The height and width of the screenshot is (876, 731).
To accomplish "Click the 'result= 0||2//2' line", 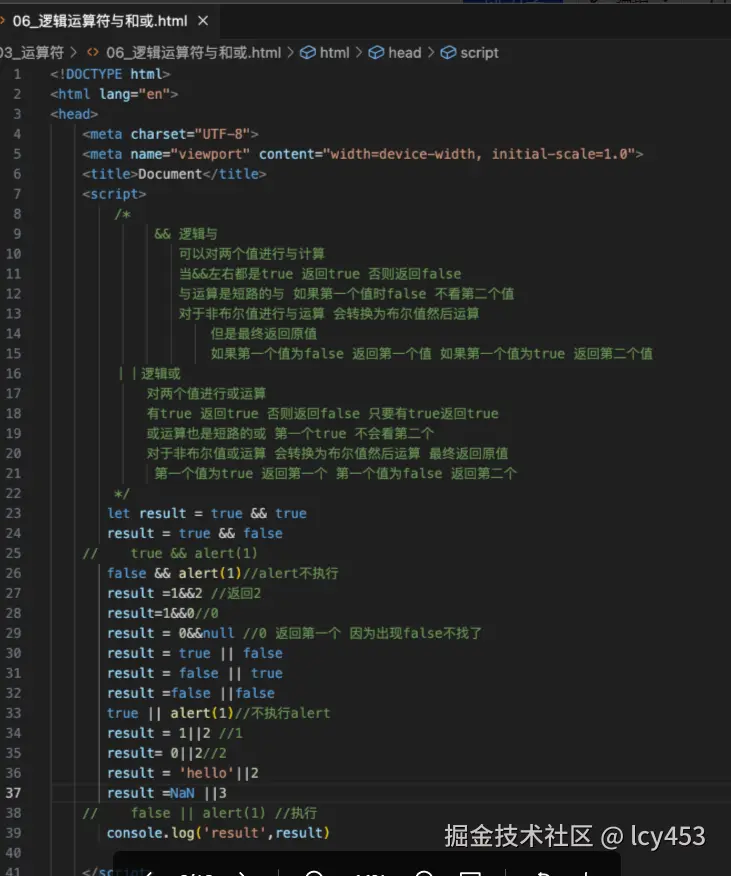I will click(x=167, y=753).
